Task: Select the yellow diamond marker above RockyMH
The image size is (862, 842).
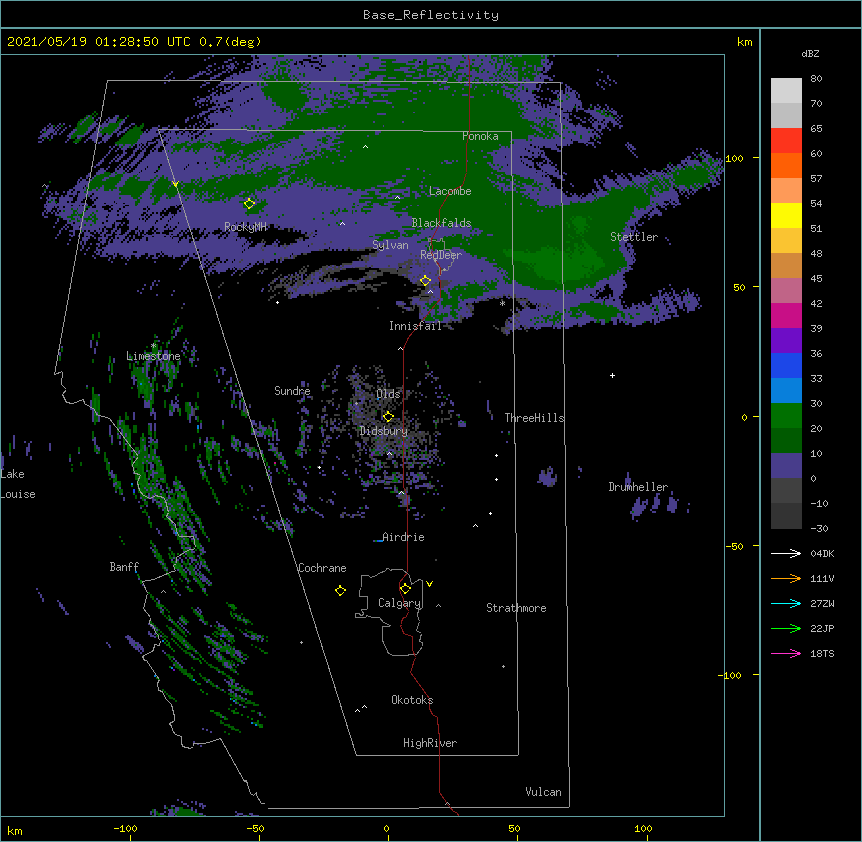Action: tap(249, 203)
